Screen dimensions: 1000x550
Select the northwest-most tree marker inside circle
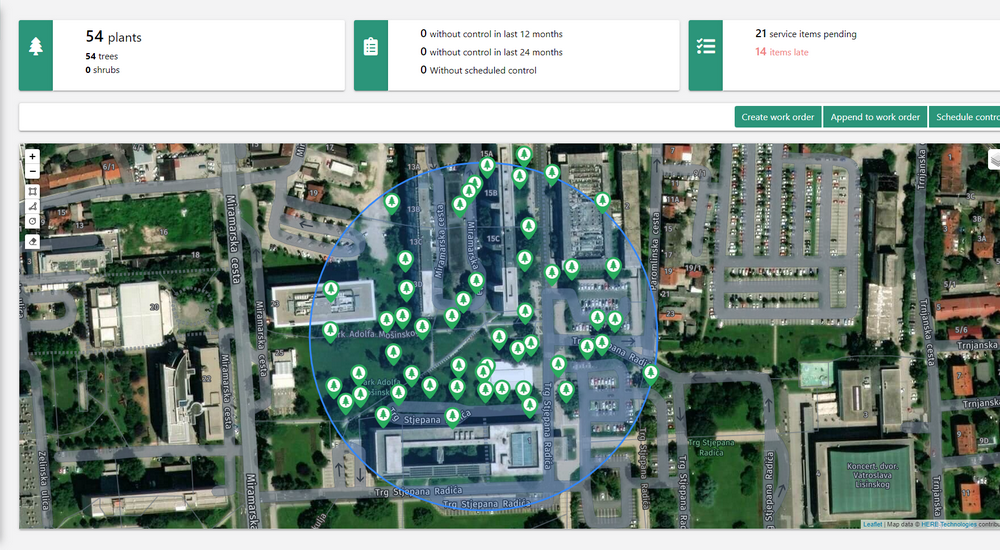(x=392, y=203)
